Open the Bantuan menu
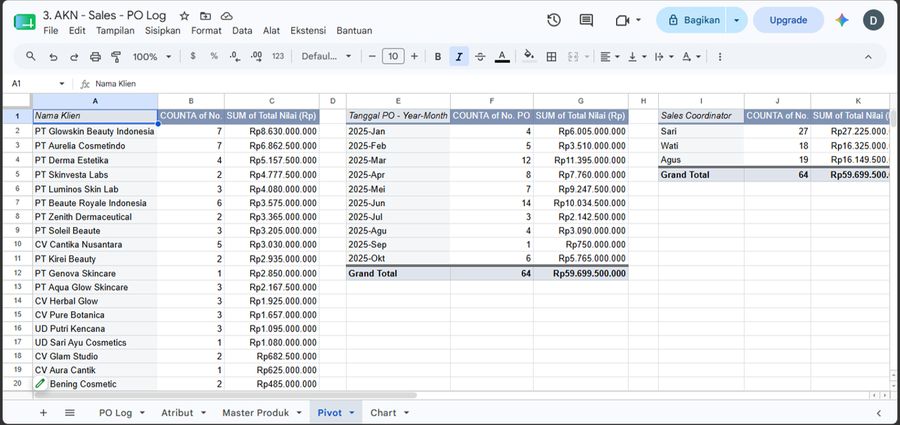 tap(354, 30)
